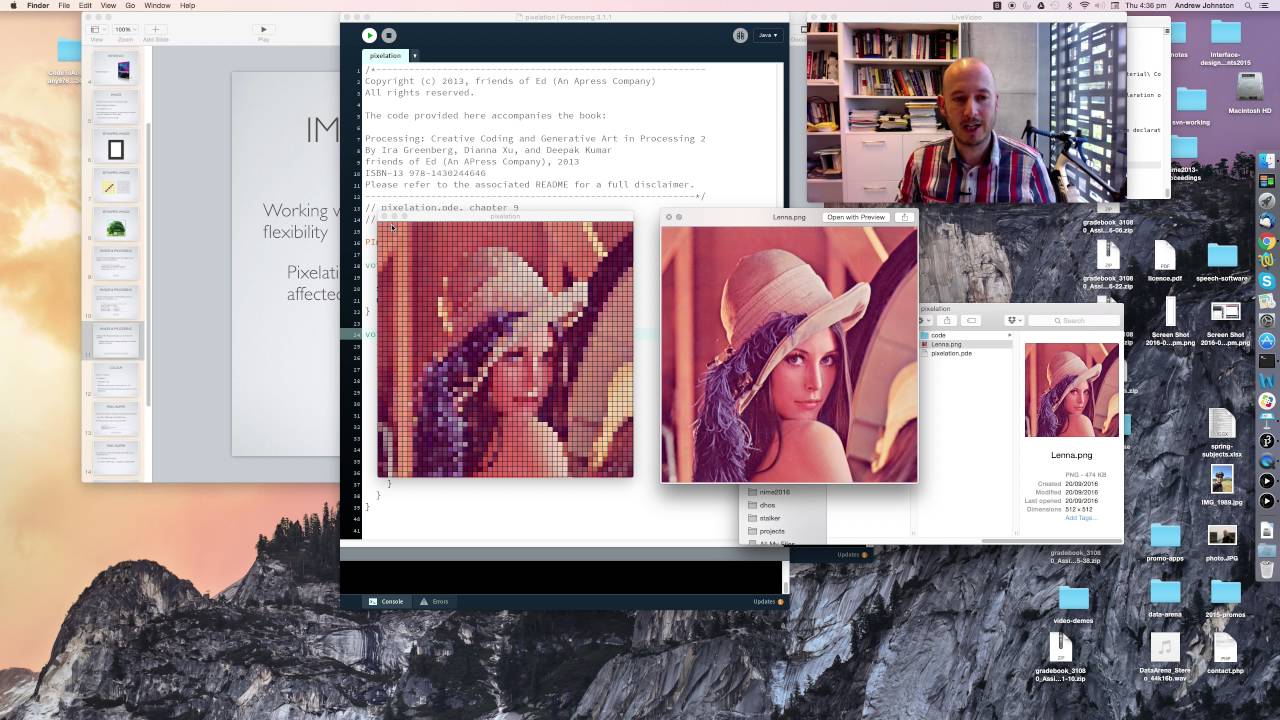Open Google Chrome from the Dock
The image size is (1280, 720).
point(1267,241)
